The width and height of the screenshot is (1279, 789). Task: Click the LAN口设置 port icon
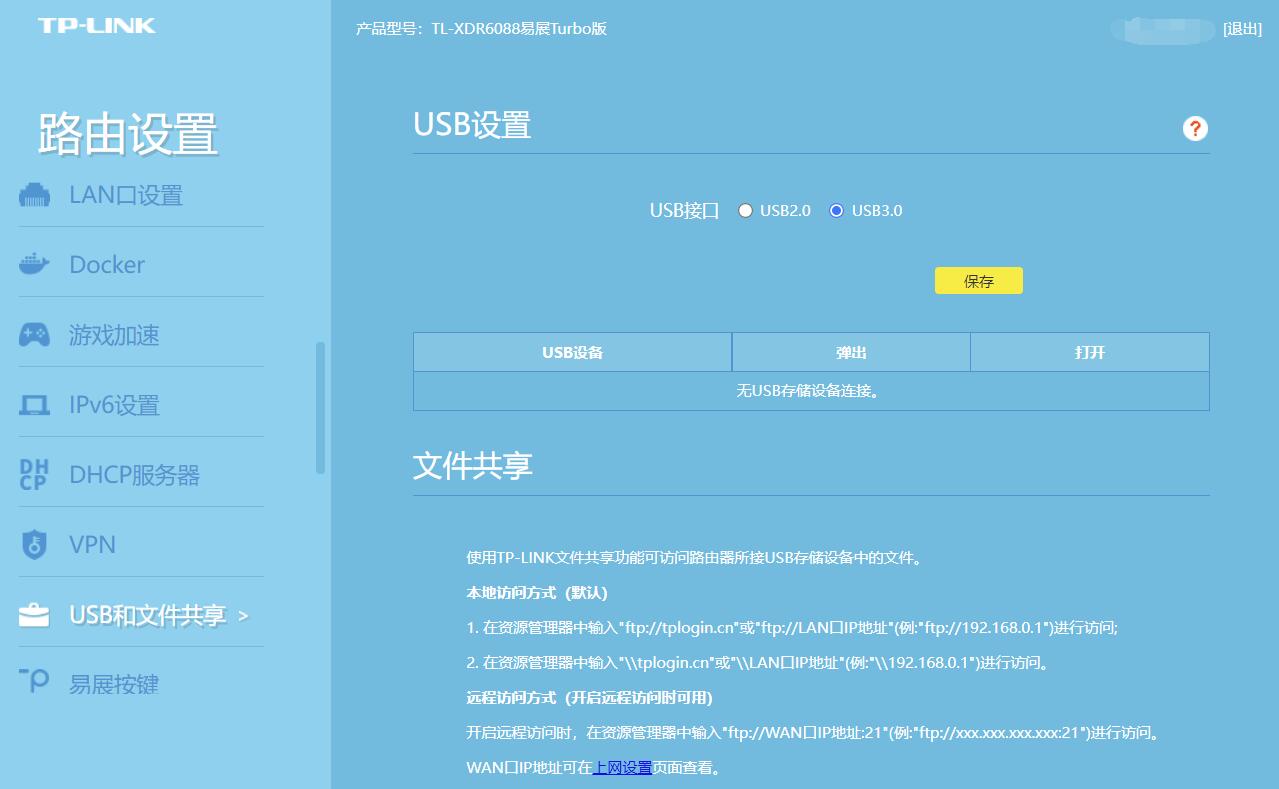point(33,193)
